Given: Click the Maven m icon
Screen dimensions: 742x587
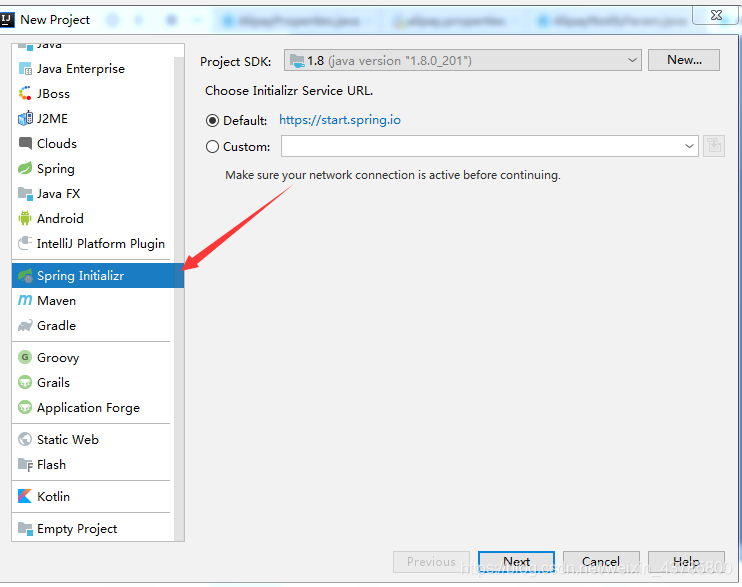Looking at the screenshot, I should 25,300.
